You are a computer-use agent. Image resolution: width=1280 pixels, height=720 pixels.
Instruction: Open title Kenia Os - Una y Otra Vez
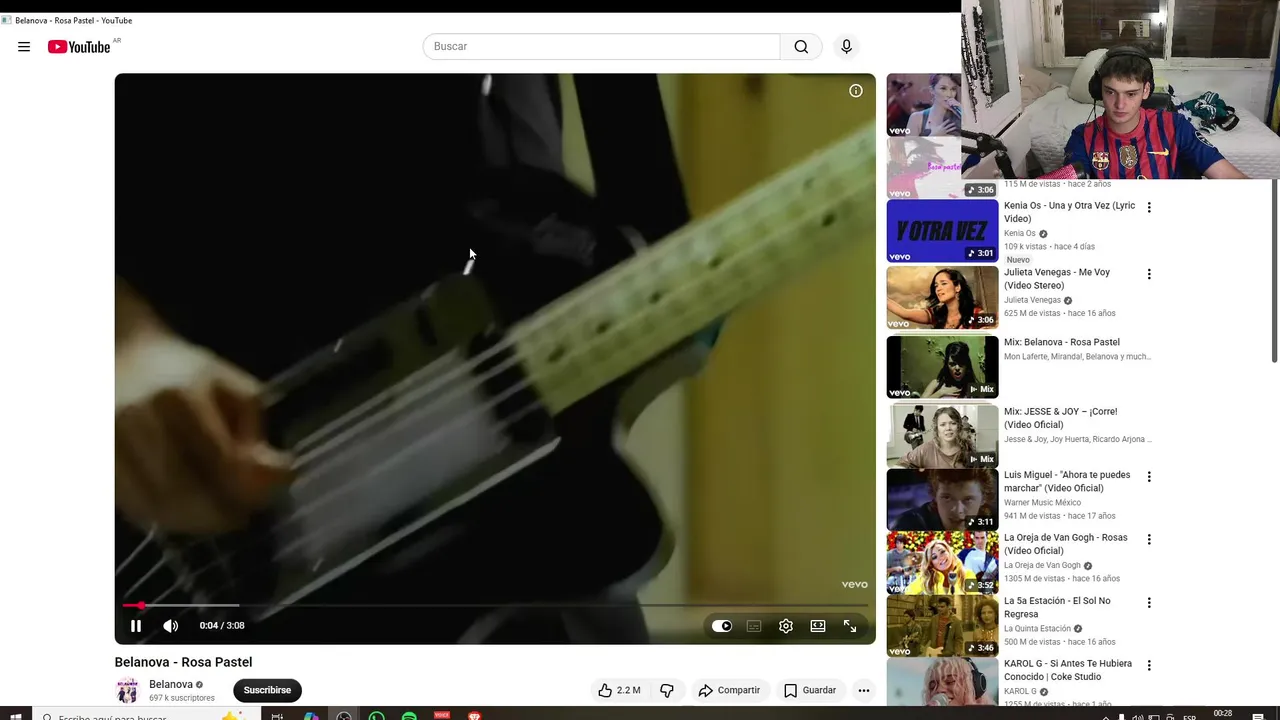pyautogui.click(x=1069, y=212)
